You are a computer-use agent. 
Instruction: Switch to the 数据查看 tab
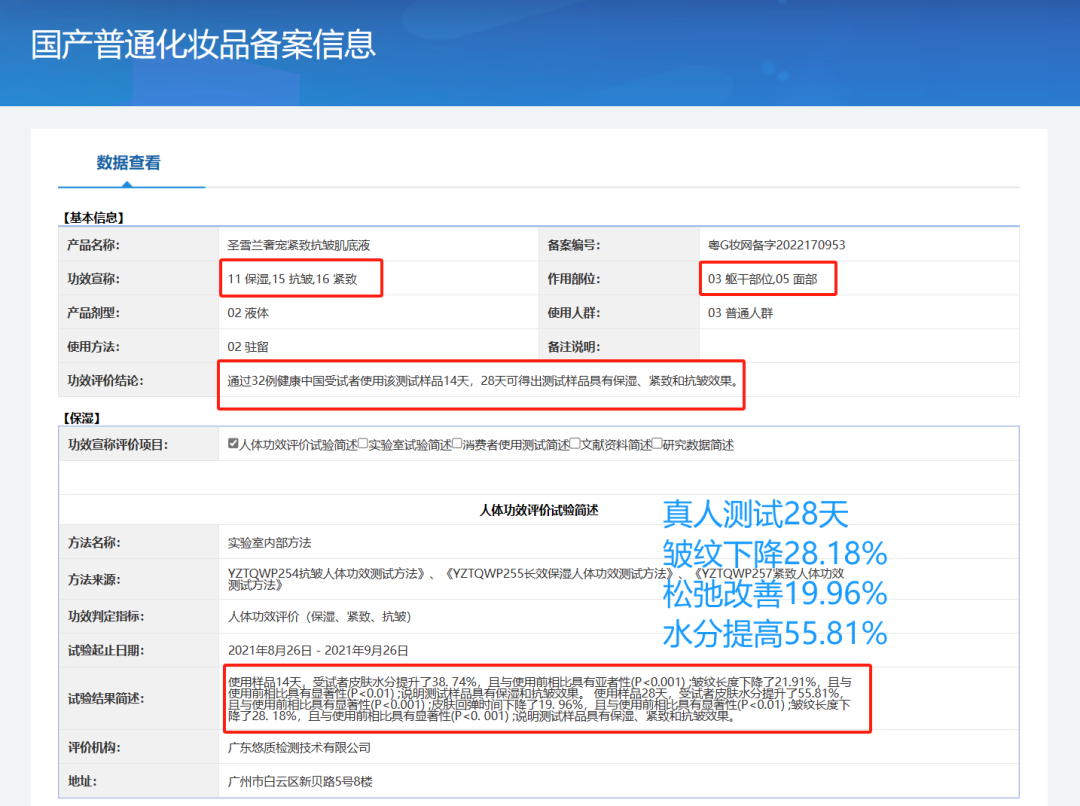(x=129, y=163)
